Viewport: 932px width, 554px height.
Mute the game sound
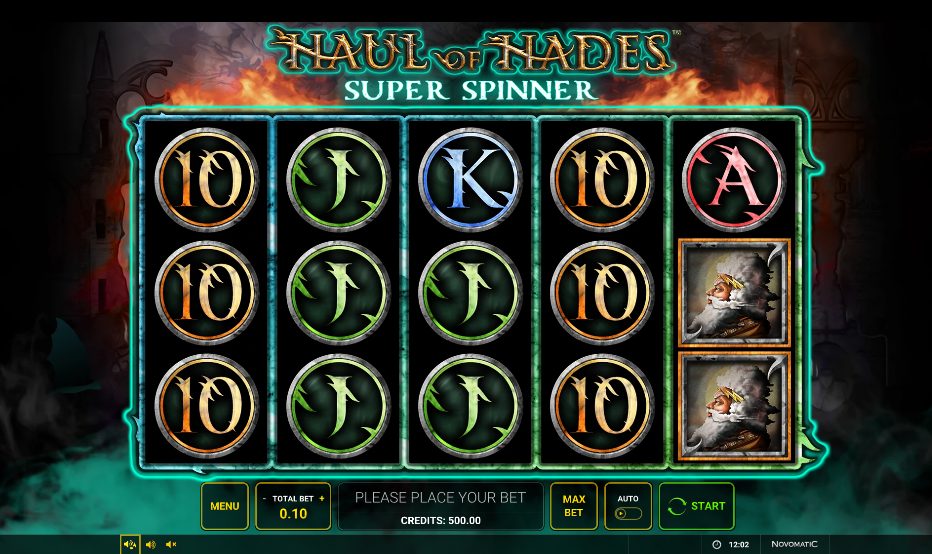pos(171,544)
